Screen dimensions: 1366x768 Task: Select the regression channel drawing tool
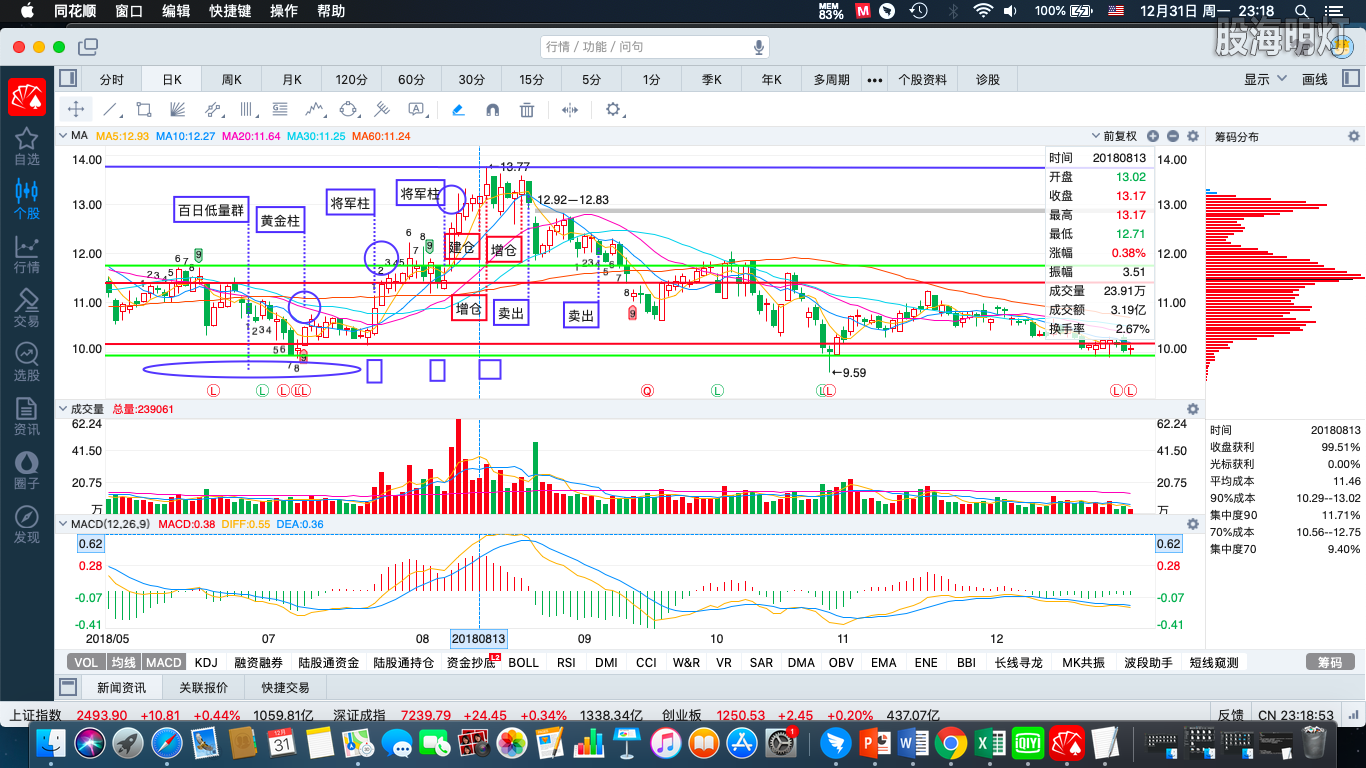tap(213, 110)
